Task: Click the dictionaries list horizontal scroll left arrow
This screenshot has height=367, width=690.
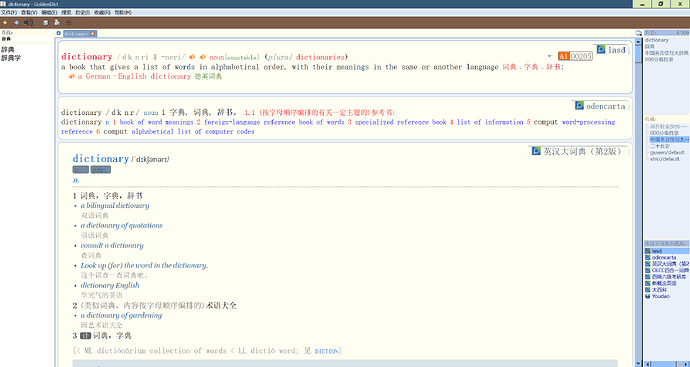Action: pyautogui.click(x=647, y=363)
